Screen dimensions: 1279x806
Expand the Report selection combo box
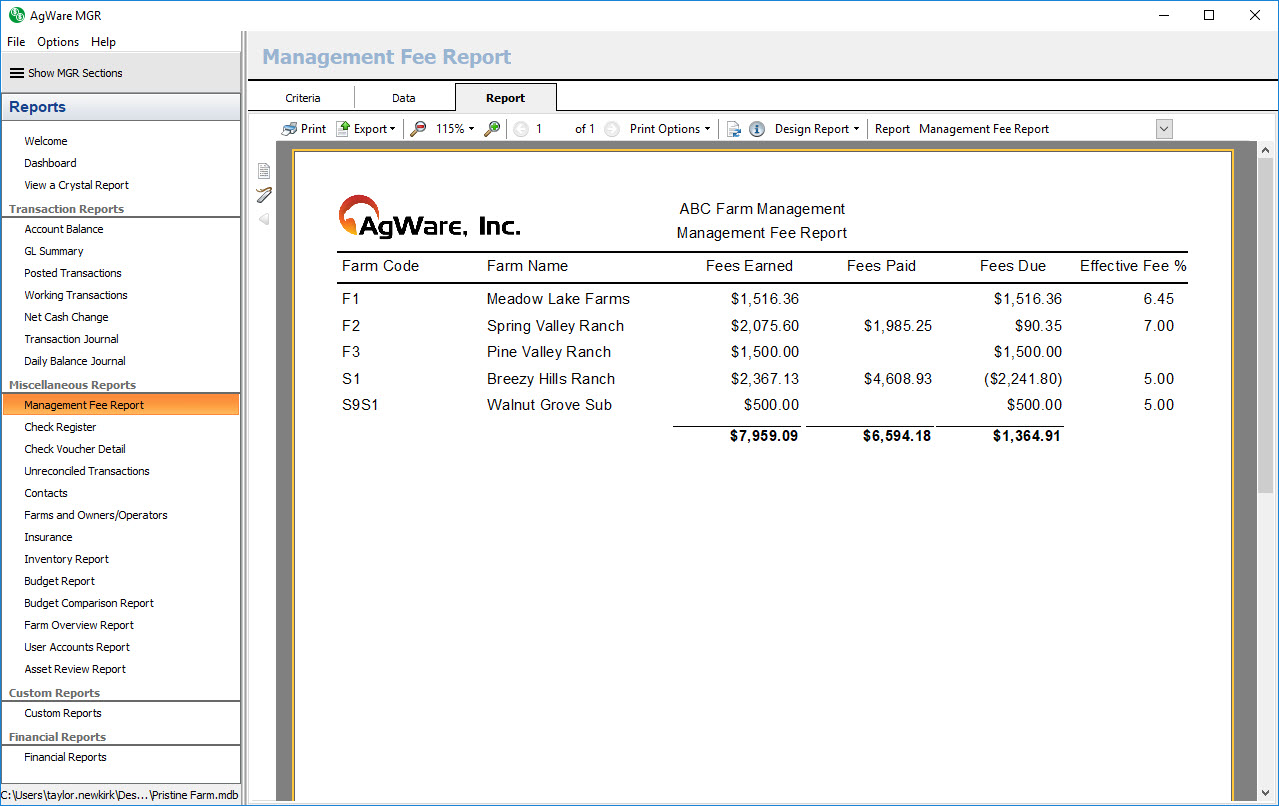pos(1163,129)
